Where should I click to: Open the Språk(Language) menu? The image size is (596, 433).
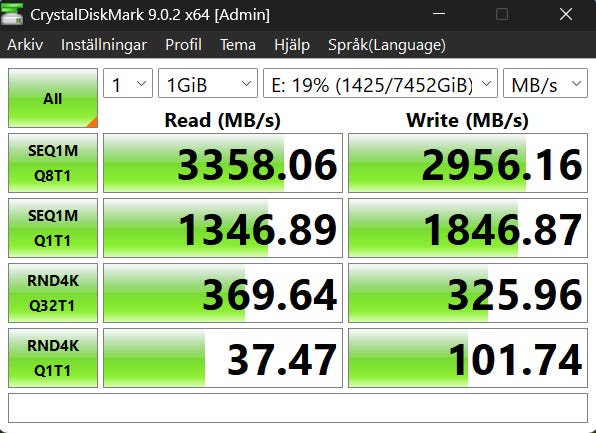coord(387,45)
